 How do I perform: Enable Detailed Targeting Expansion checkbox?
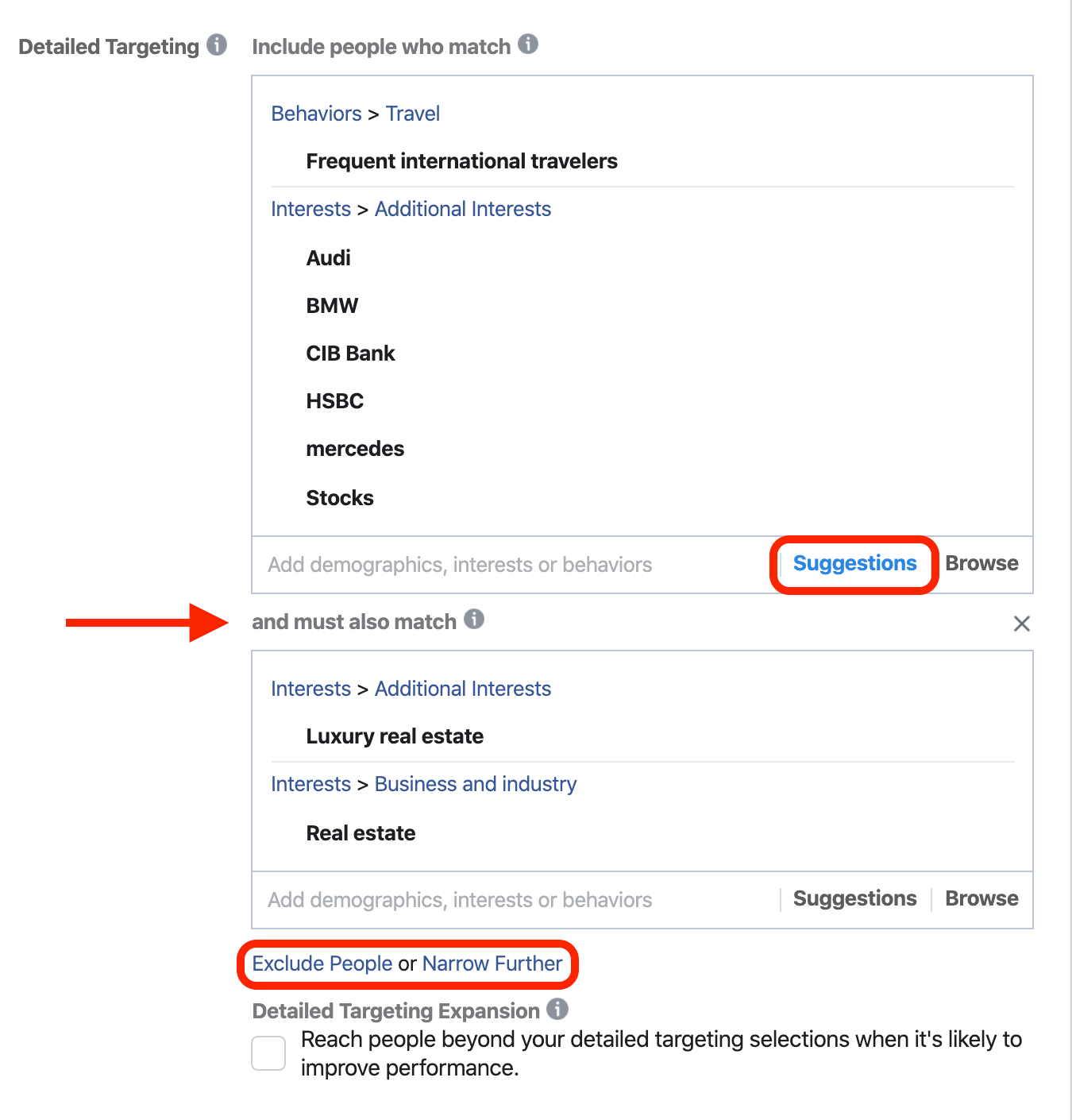point(268,1053)
